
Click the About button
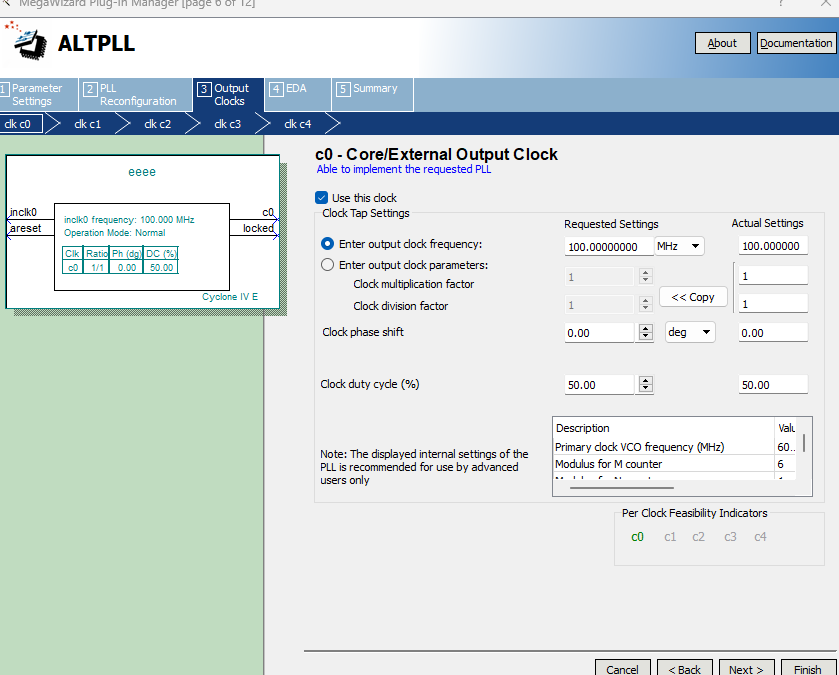(722, 43)
